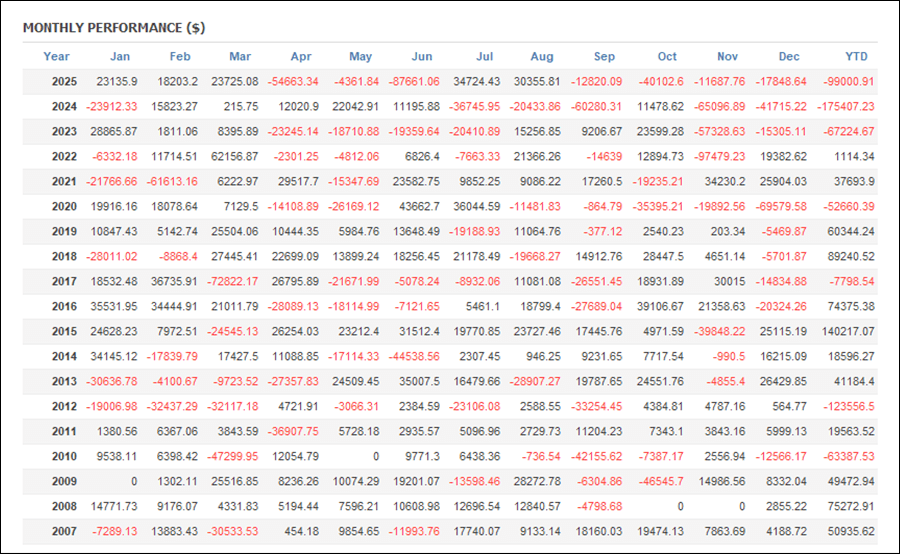Click the Jan column header
This screenshot has width=900, height=554.
120,57
